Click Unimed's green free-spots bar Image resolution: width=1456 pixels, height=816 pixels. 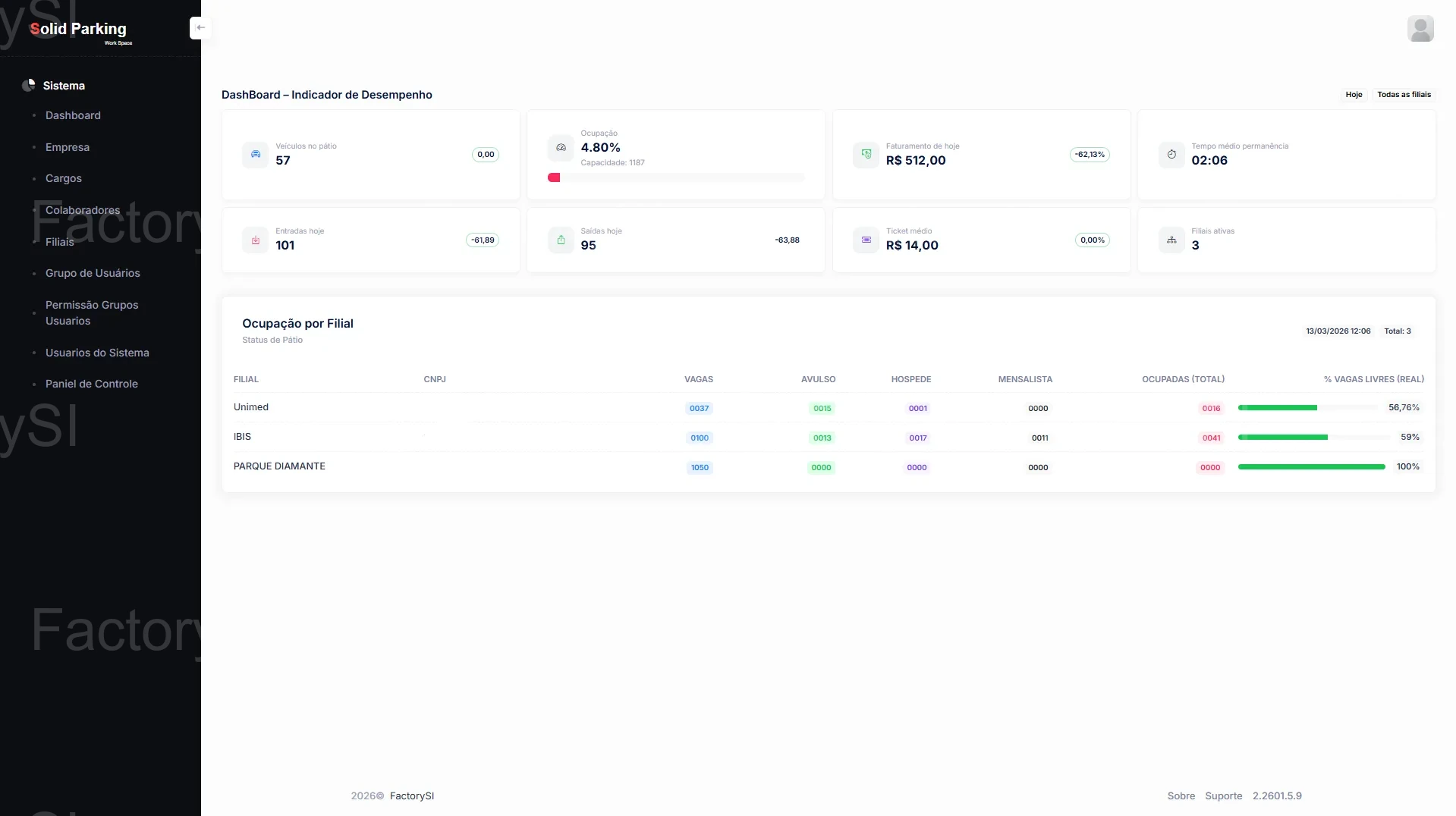point(1278,408)
